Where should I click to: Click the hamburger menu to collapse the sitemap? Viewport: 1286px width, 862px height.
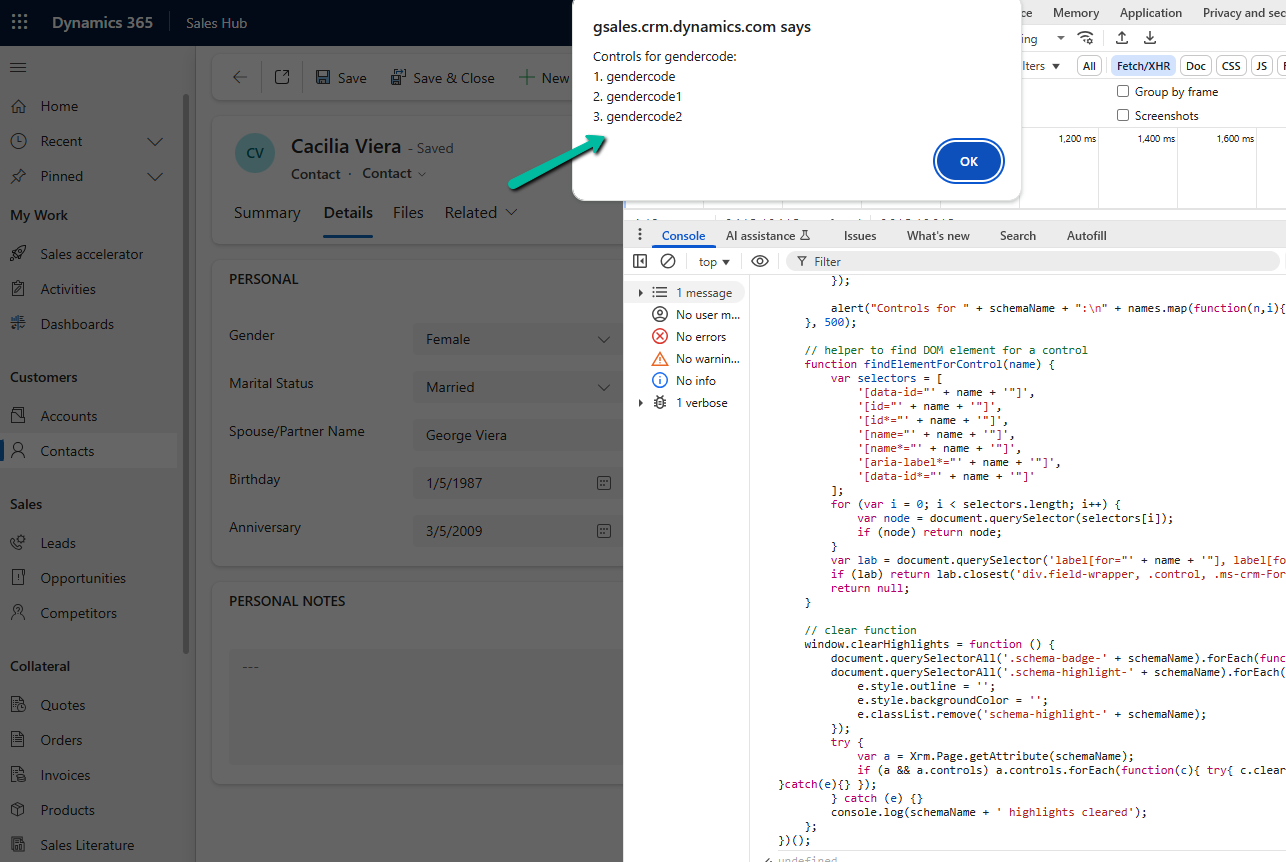coord(18,67)
